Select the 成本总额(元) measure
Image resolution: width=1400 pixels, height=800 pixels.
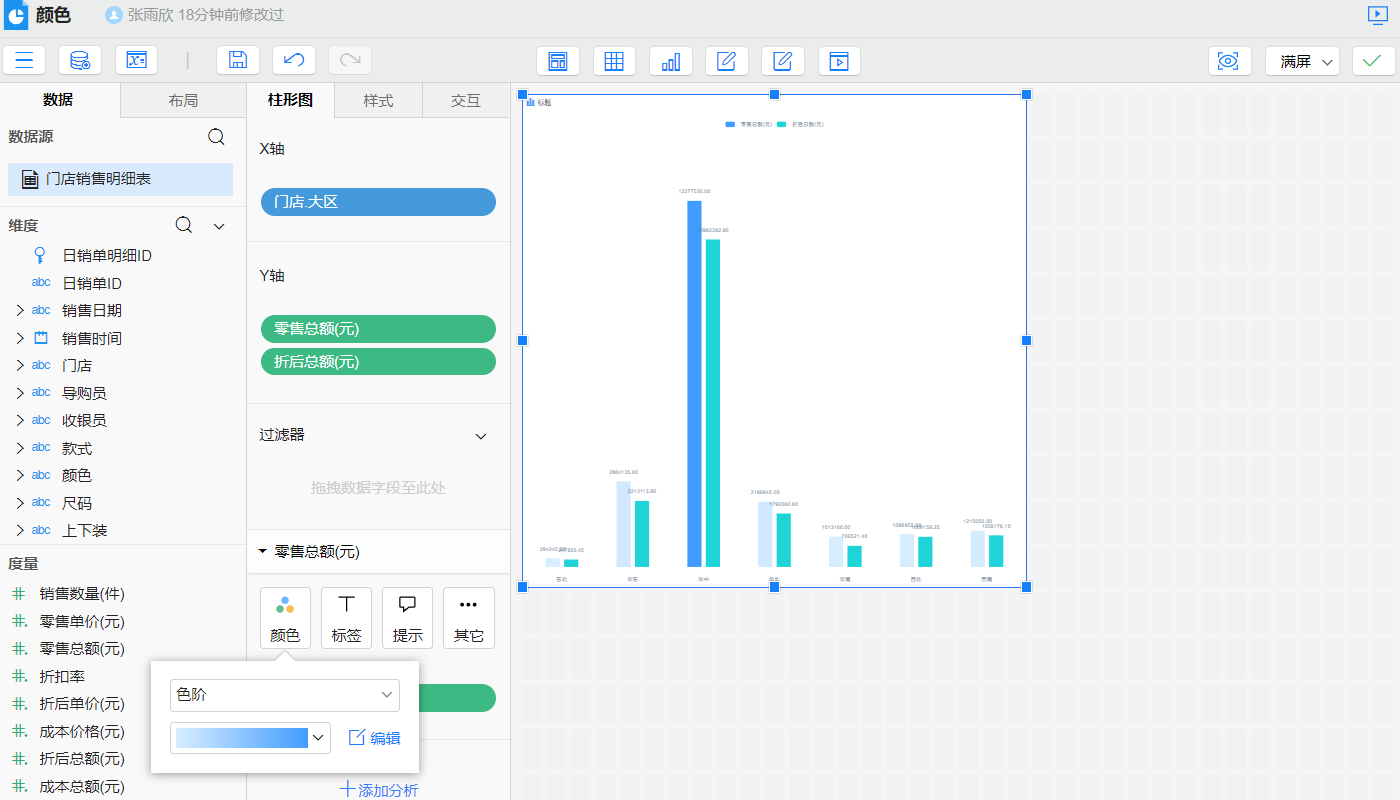point(82,786)
